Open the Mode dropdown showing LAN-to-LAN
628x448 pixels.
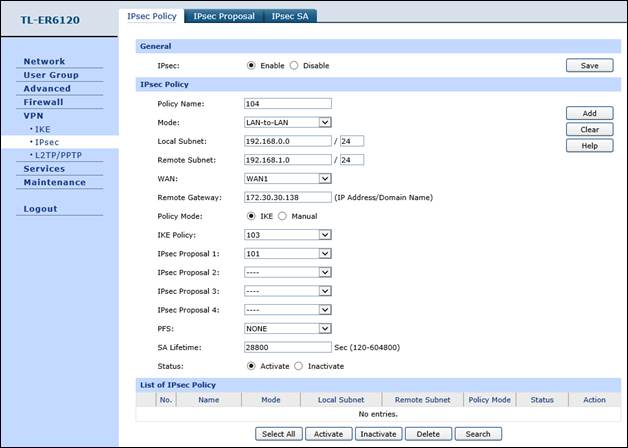(287, 122)
